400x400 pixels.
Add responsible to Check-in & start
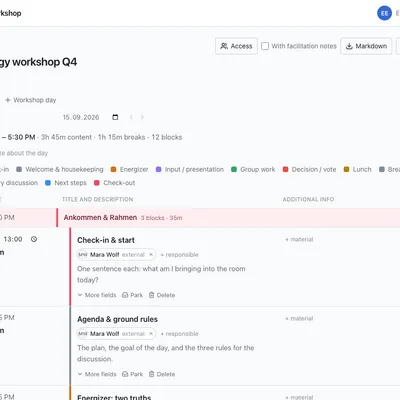click(x=179, y=255)
